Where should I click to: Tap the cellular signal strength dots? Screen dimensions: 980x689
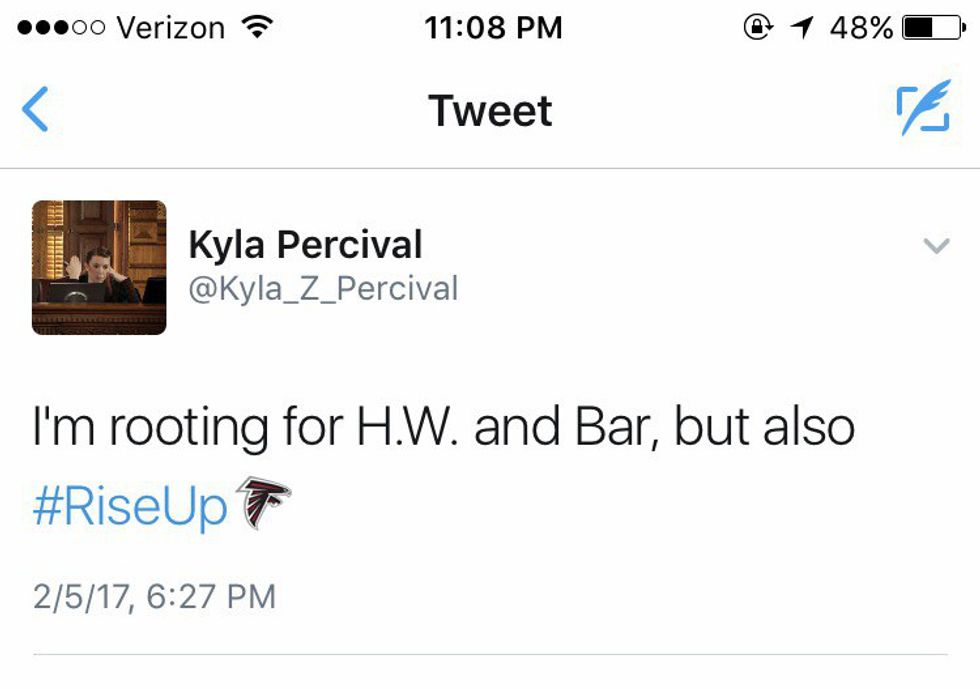[60, 28]
